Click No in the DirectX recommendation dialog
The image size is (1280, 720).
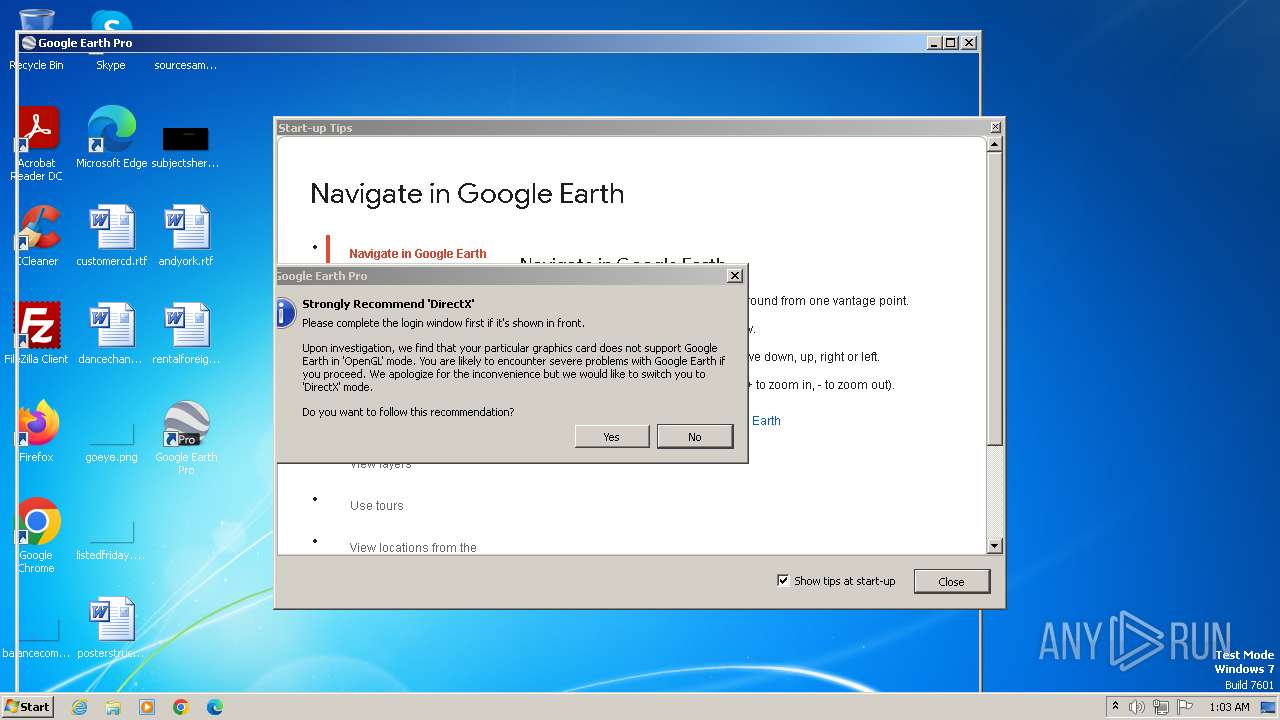click(695, 437)
